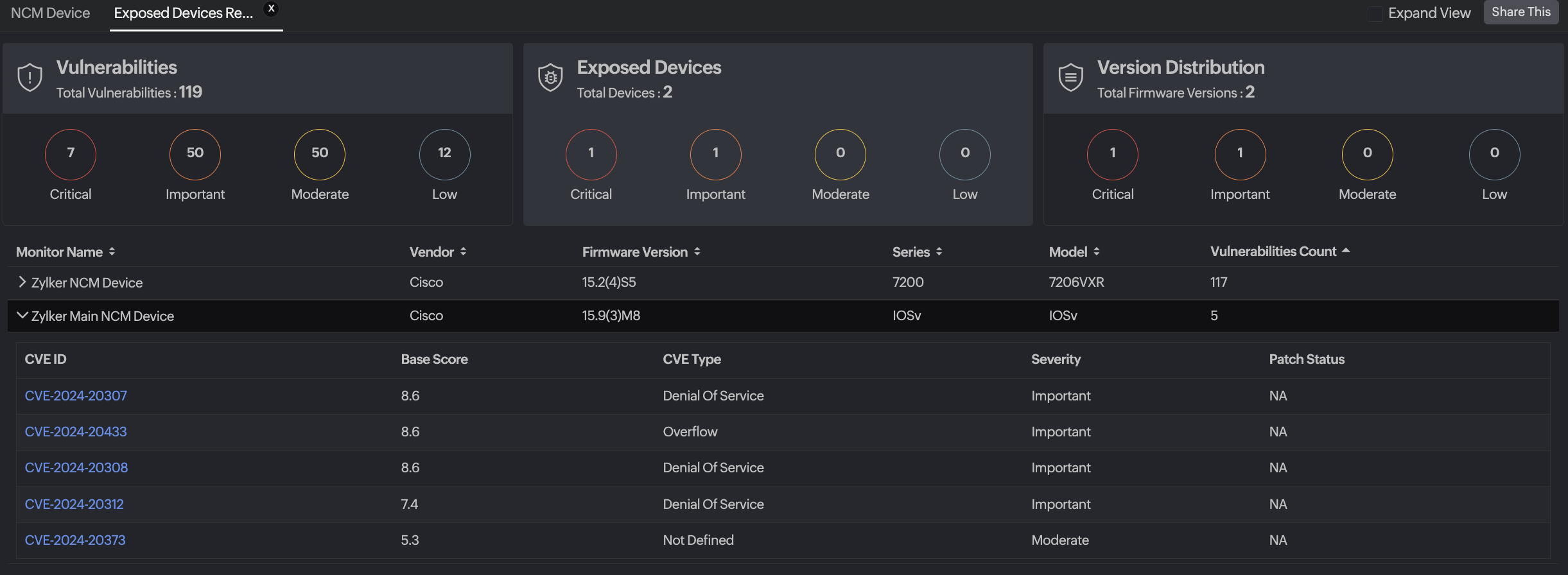Click the Version Distribution shield icon
The image size is (1568, 575).
click(1070, 78)
